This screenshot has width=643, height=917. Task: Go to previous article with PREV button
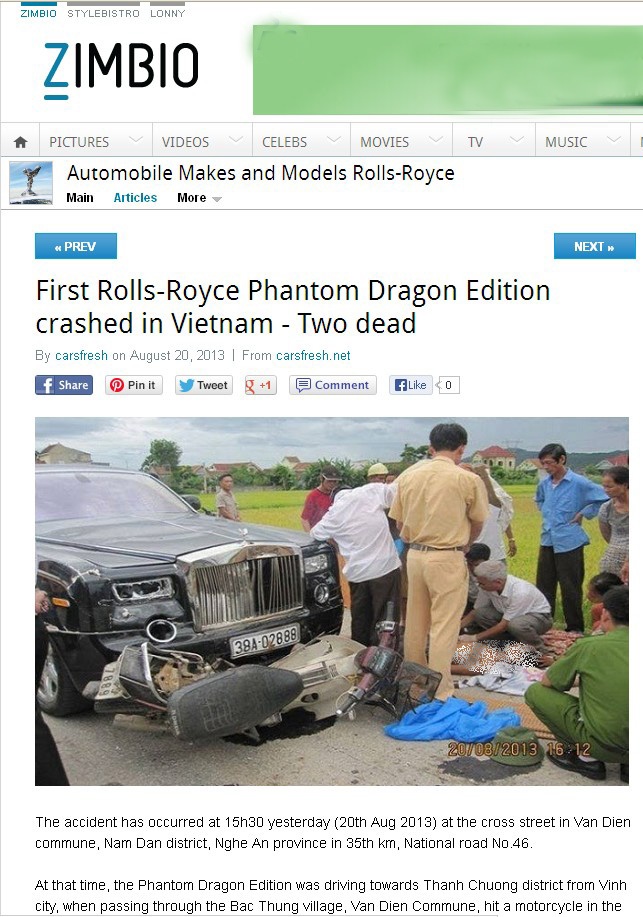click(75, 246)
